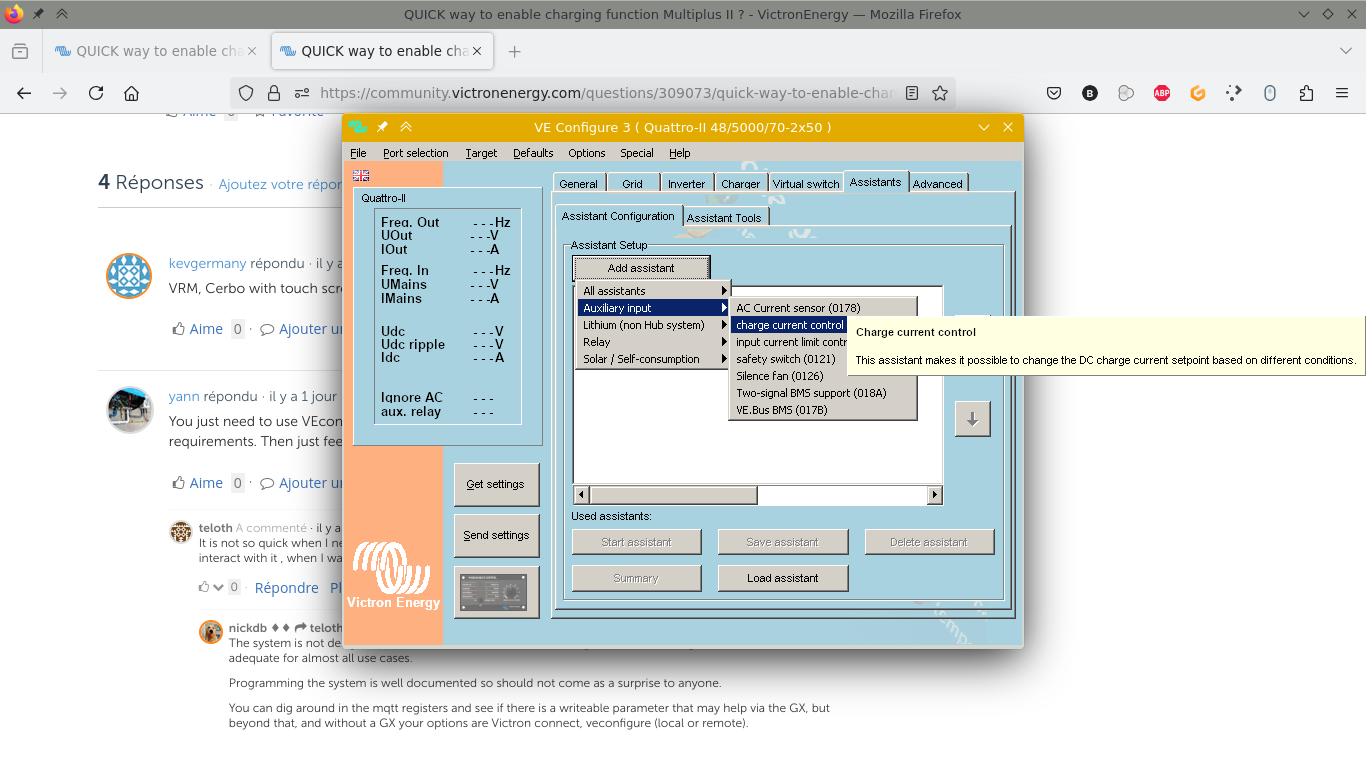Click Ajoutez votre réponse link
1366x768 pixels.
coord(281,184)
